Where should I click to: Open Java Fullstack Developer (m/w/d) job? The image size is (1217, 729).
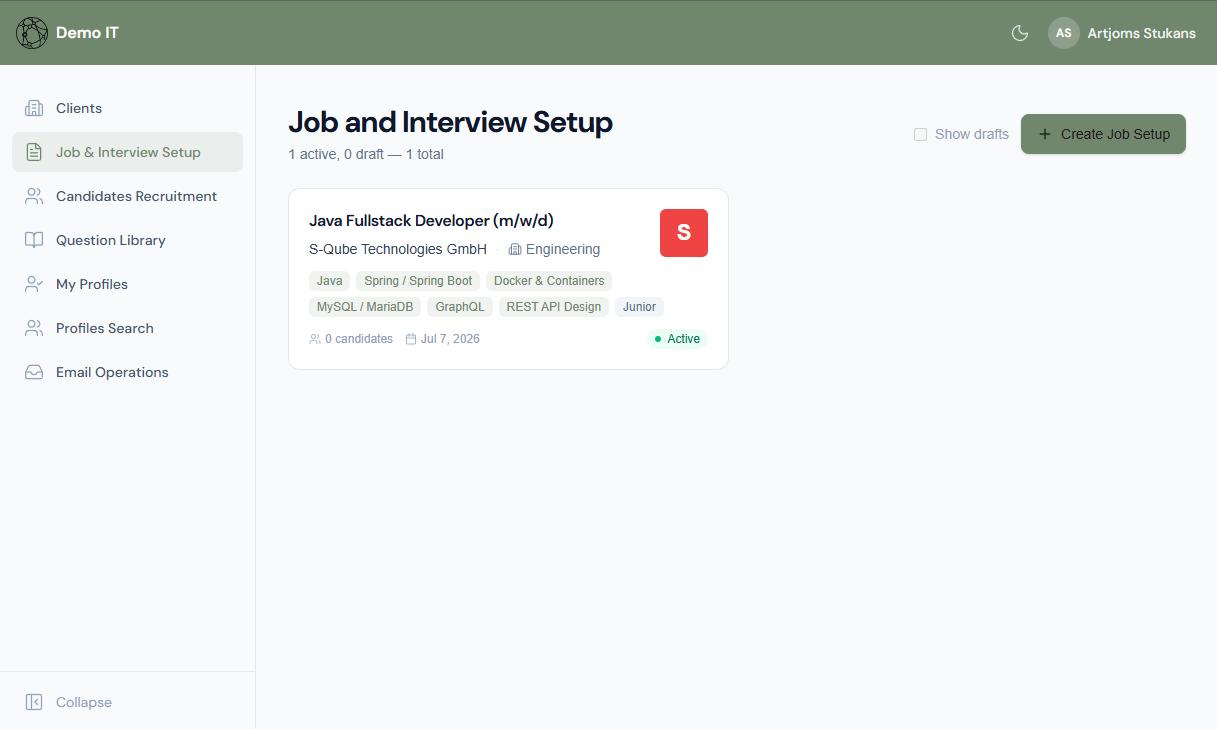431,221
